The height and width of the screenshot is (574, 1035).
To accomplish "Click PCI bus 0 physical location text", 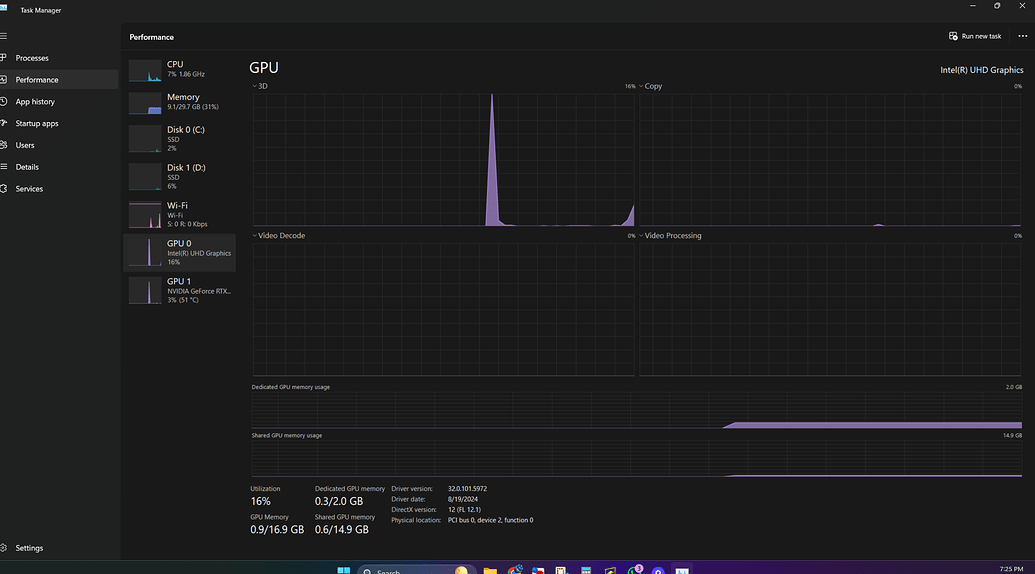I will [x=490, y=521].
